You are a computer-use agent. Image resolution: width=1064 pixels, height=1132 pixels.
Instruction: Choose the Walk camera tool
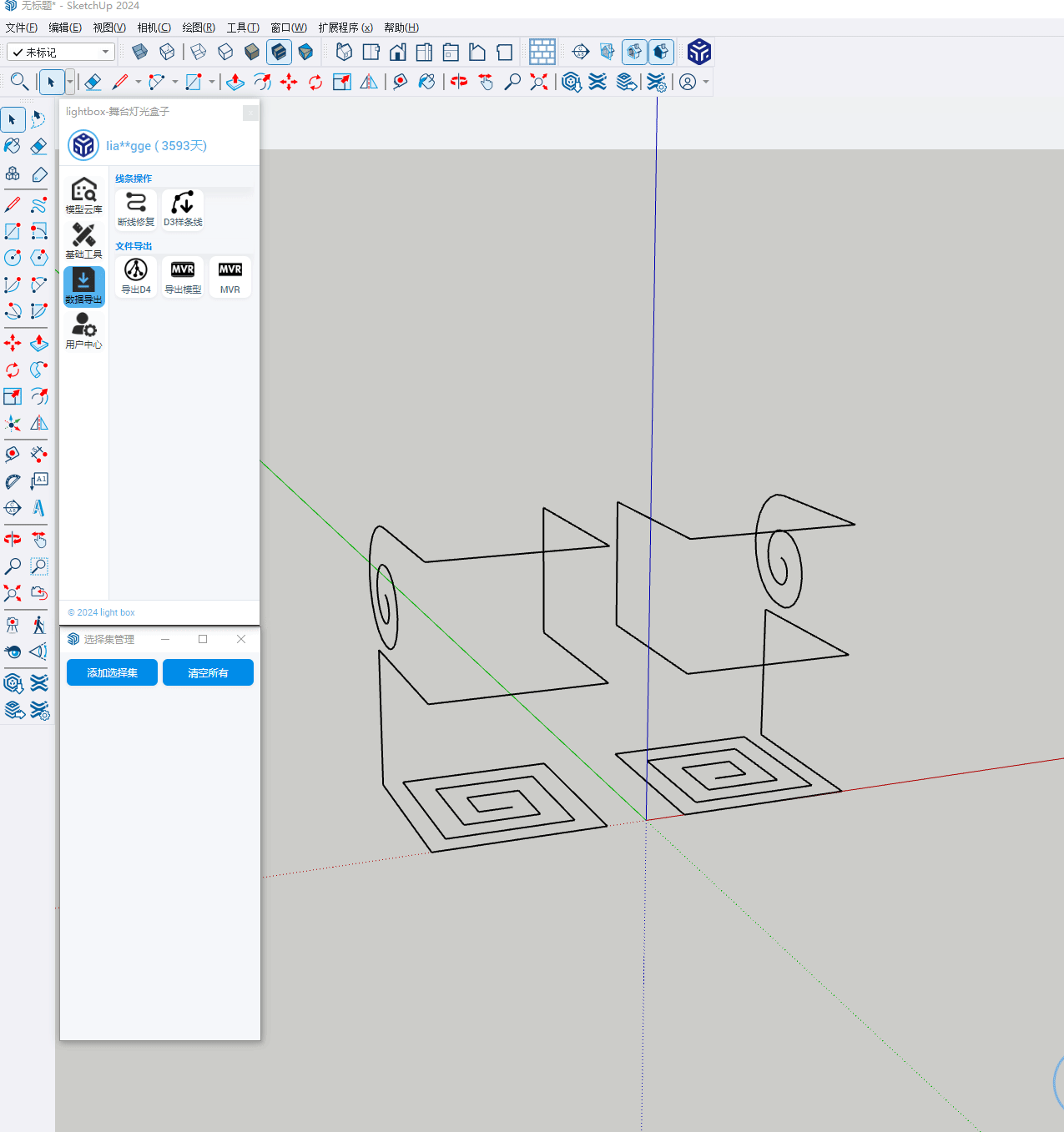(x=38, y=625)
